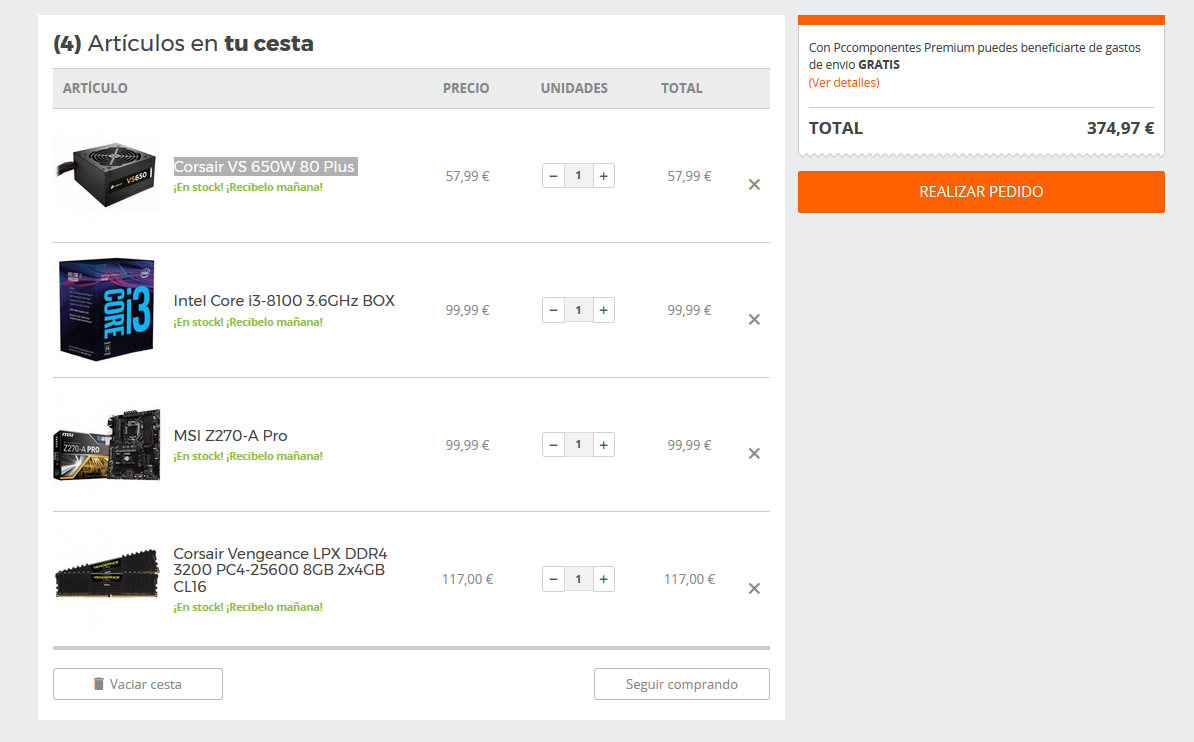Click the 117,00 € unit price of Corsair Vengeance
The width and height of the screenshot is (1194, 742).
468,579
